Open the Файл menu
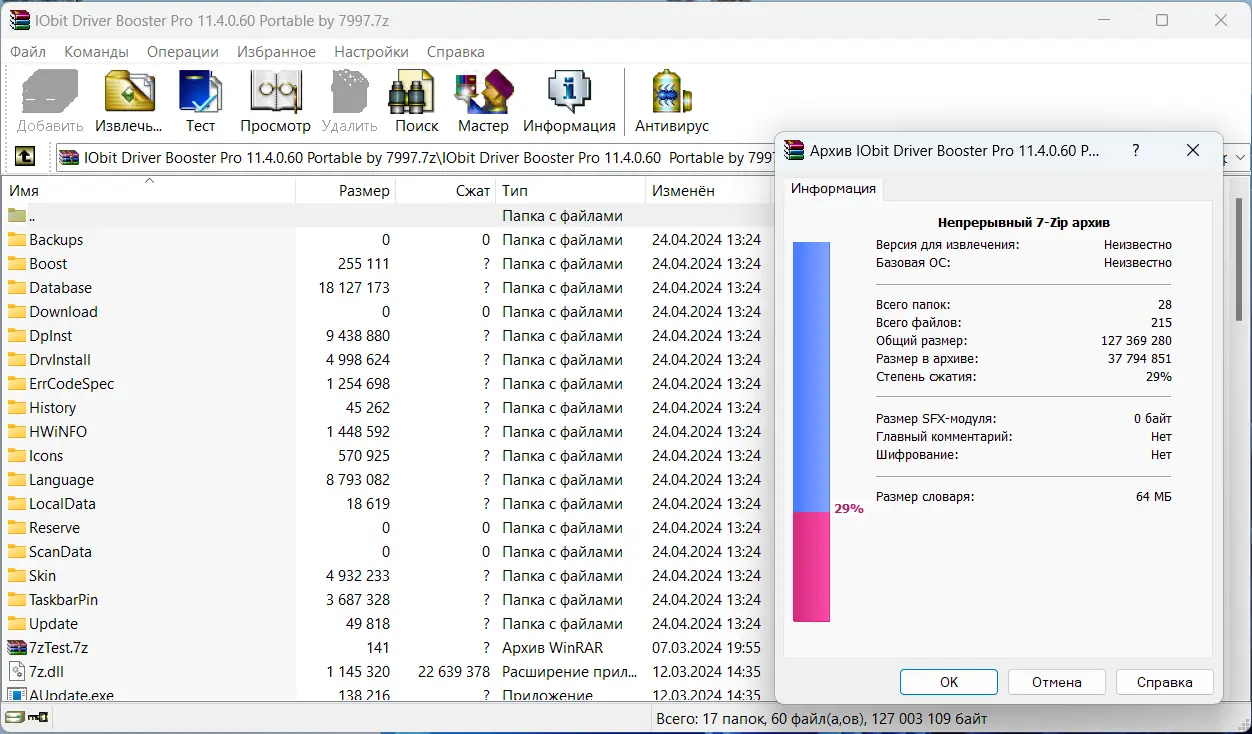1252x734 pixels. pos(27,51)
